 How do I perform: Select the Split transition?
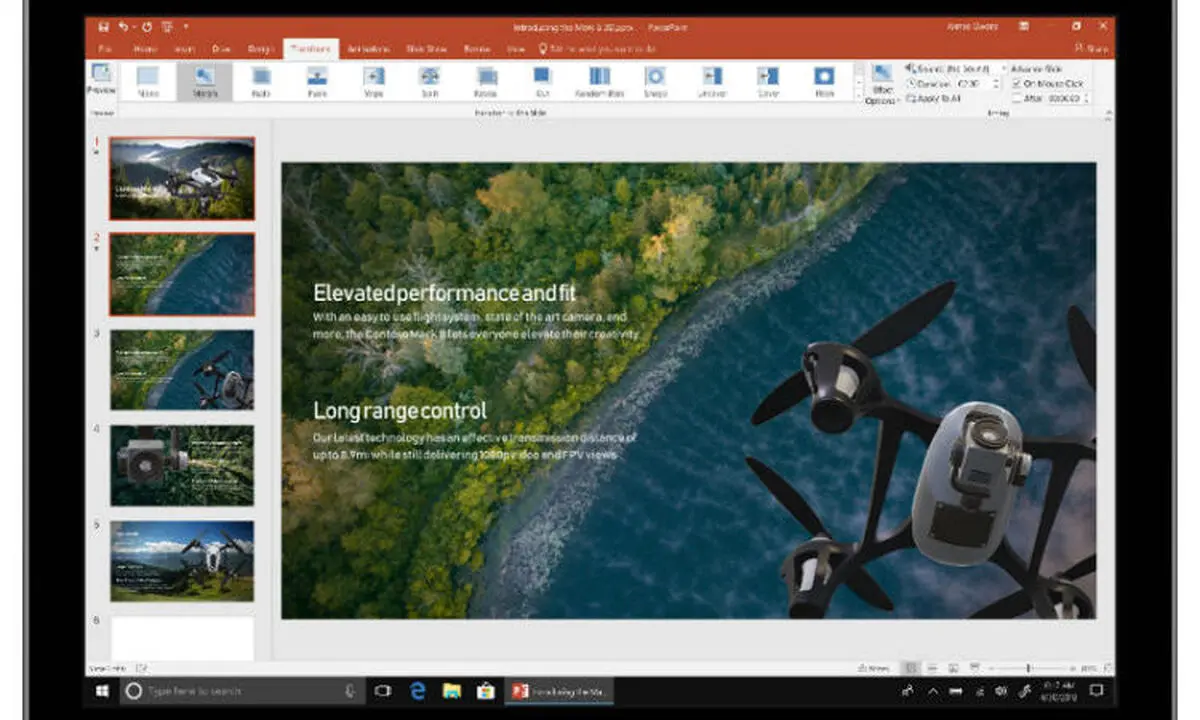pos(430,82)
